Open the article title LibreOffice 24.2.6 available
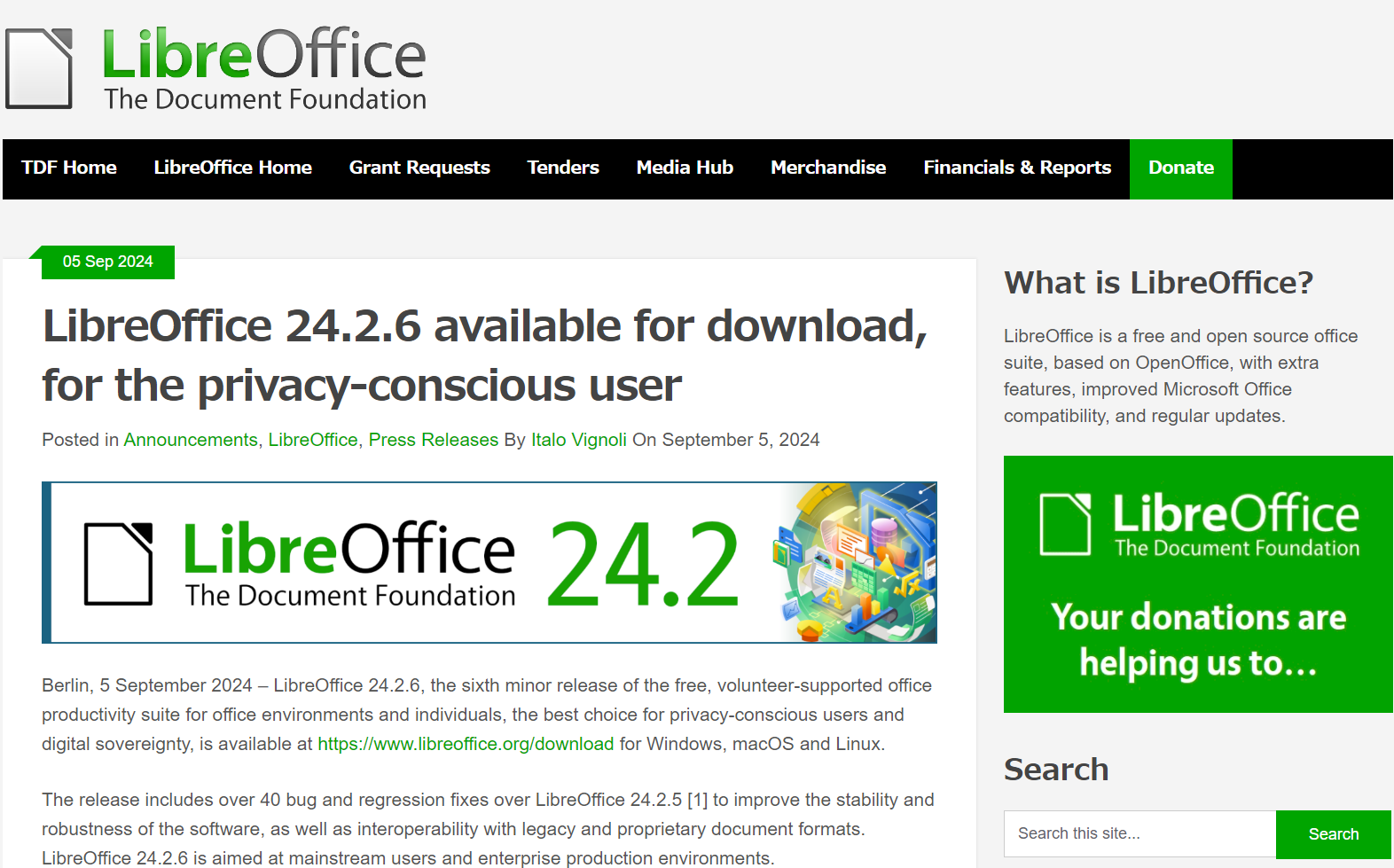1394x868 pixels. point(485,355)
